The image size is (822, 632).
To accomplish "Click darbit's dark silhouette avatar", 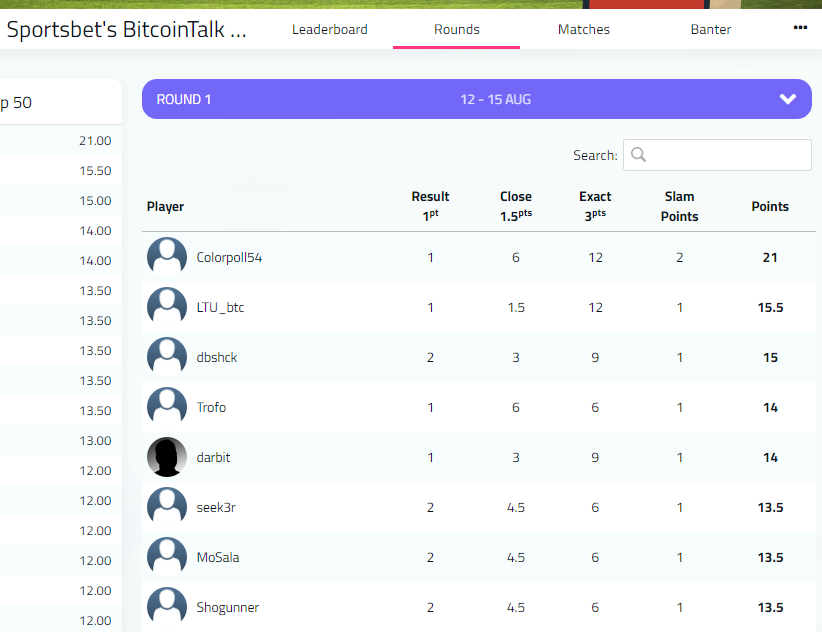I will click(x=167, y=457).
